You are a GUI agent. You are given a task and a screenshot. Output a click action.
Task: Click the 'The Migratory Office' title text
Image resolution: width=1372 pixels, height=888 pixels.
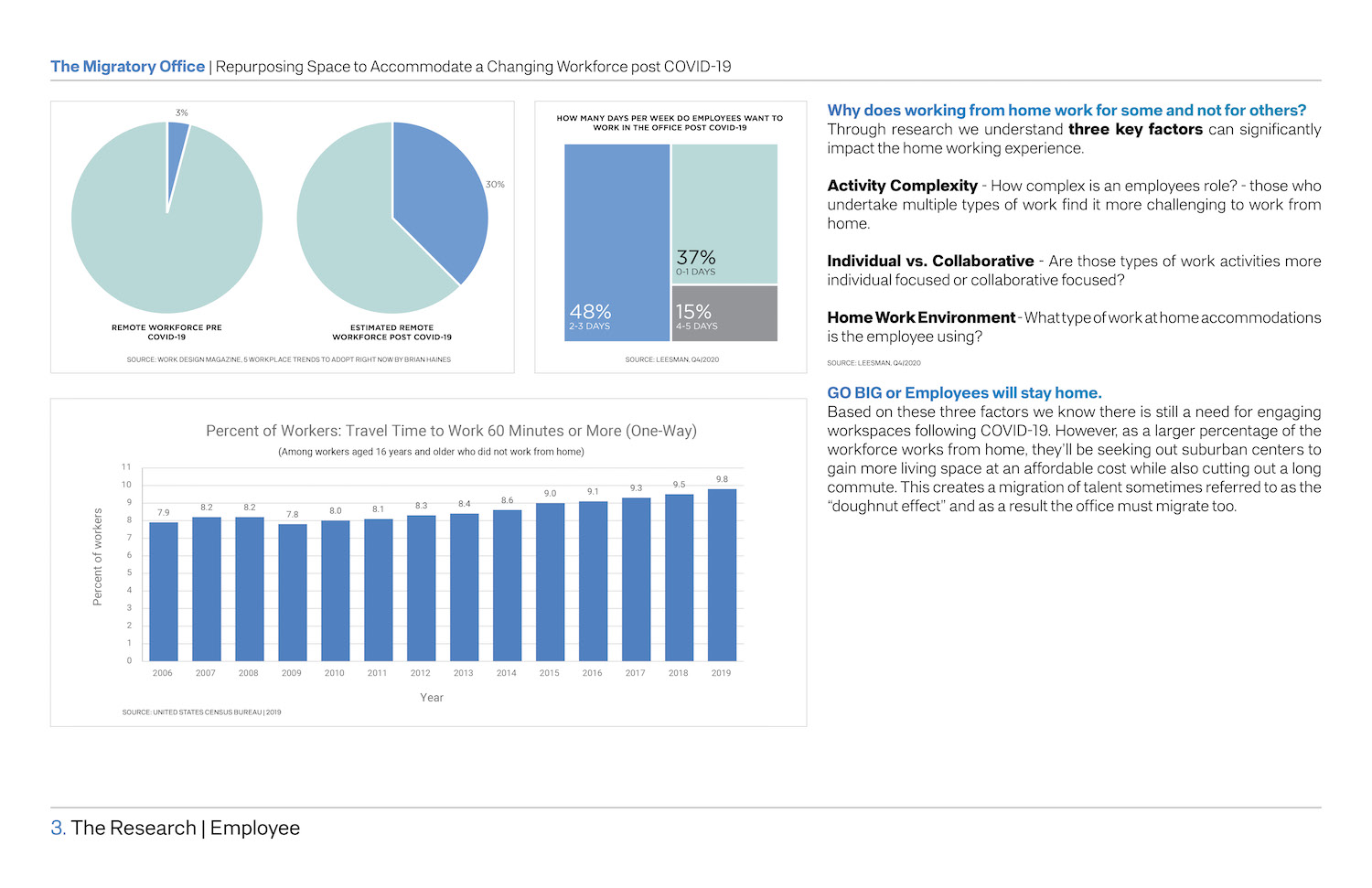point(128,67)
